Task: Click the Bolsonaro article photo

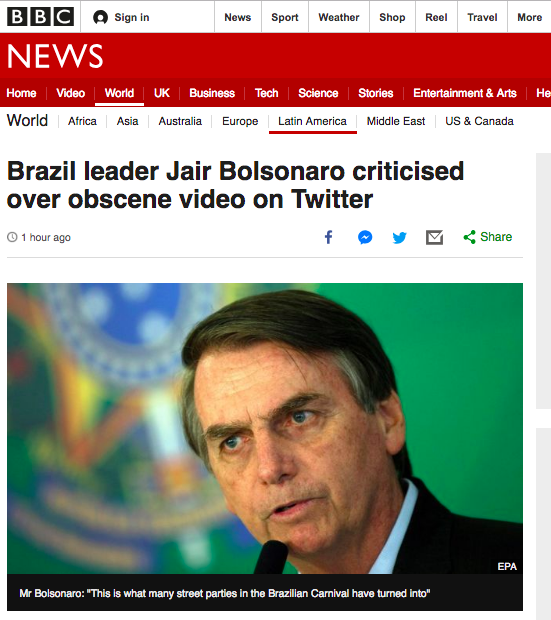Action: pos(265,428)
